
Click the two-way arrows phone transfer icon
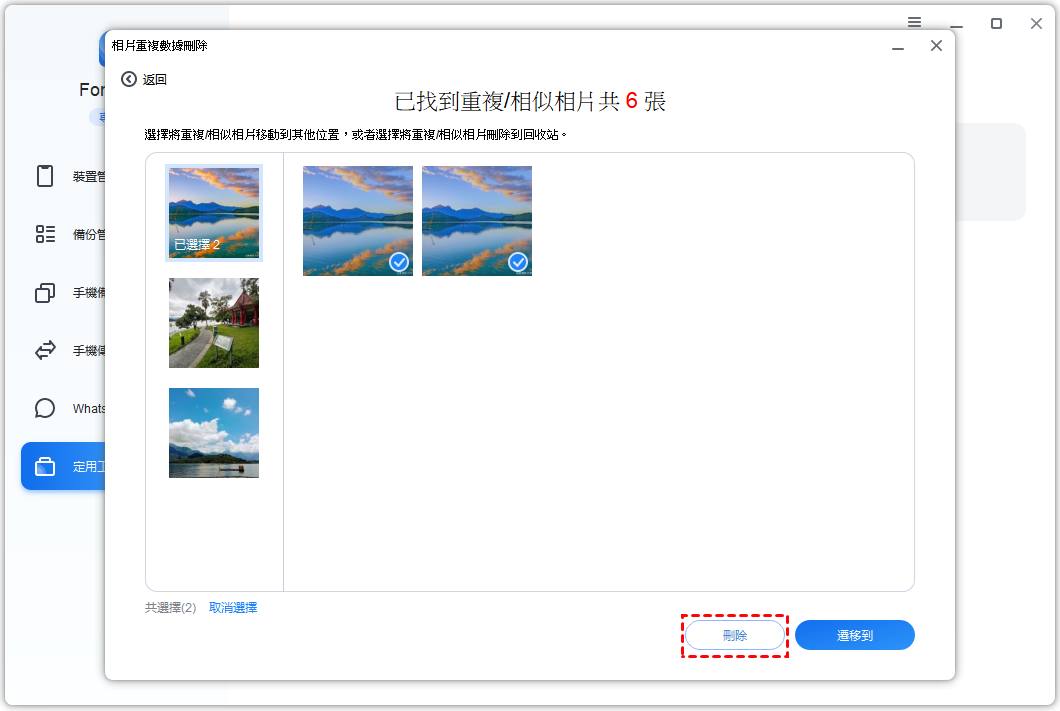tap(45, 350)
